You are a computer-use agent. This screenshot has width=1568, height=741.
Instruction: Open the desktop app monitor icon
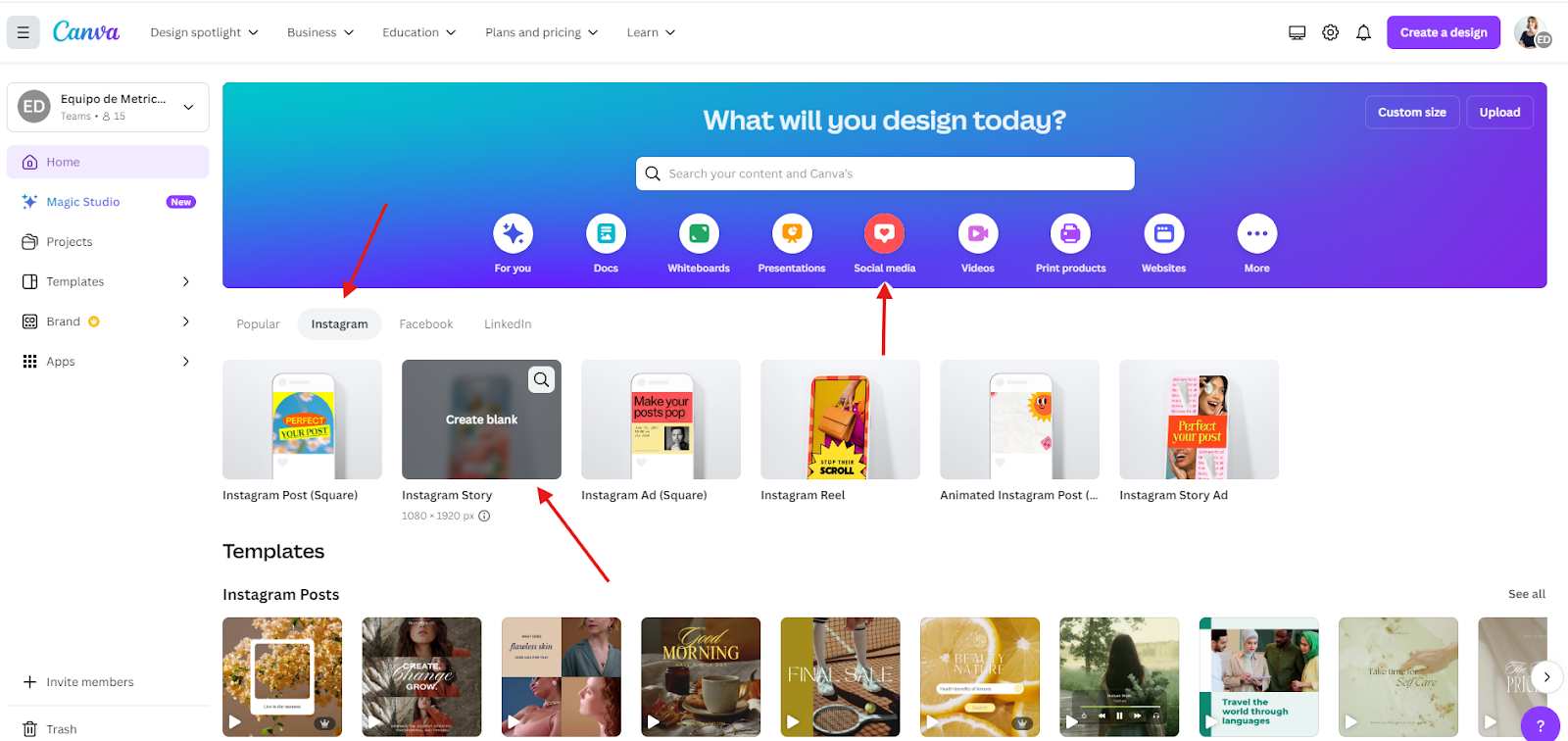coord(1297,32)
